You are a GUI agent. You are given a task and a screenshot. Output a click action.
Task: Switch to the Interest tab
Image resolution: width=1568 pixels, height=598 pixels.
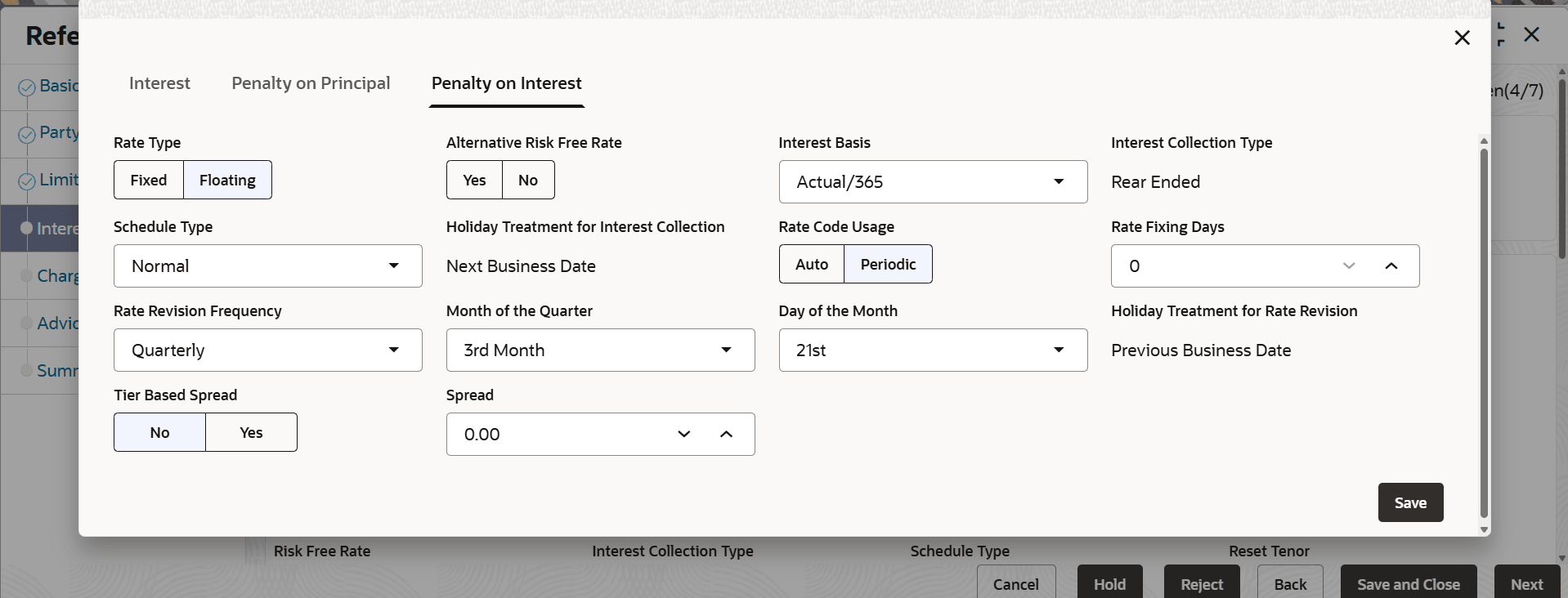click(159, 83)
